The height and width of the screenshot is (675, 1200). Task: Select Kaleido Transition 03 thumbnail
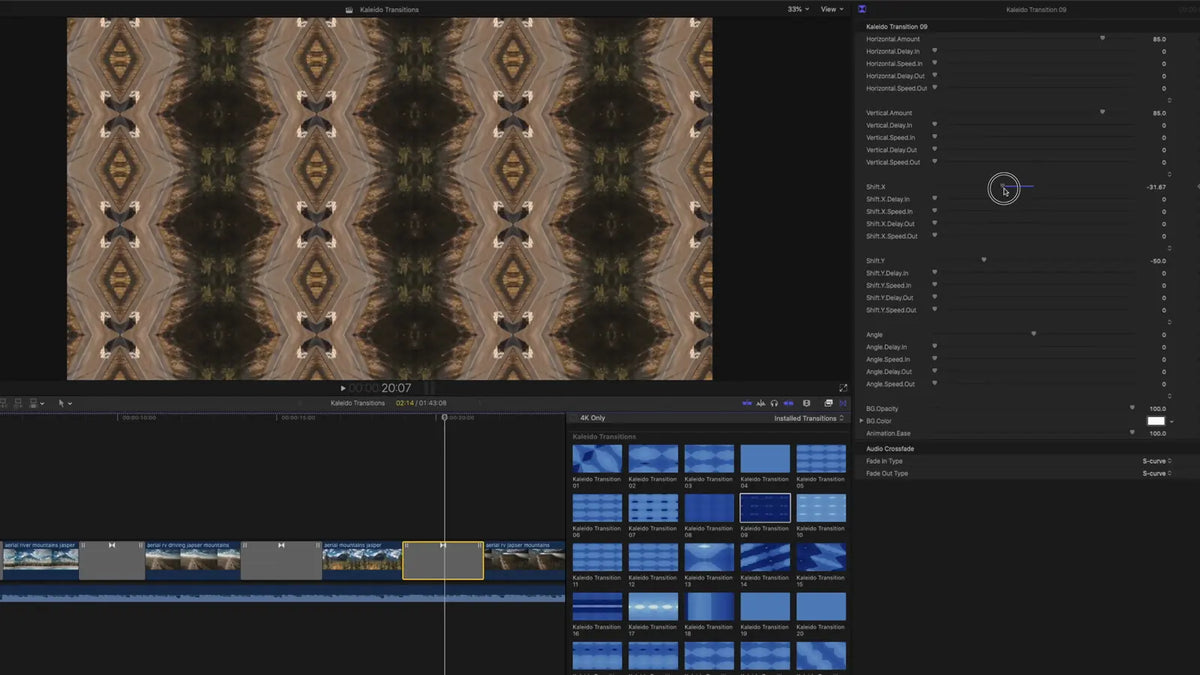(709, 459)
